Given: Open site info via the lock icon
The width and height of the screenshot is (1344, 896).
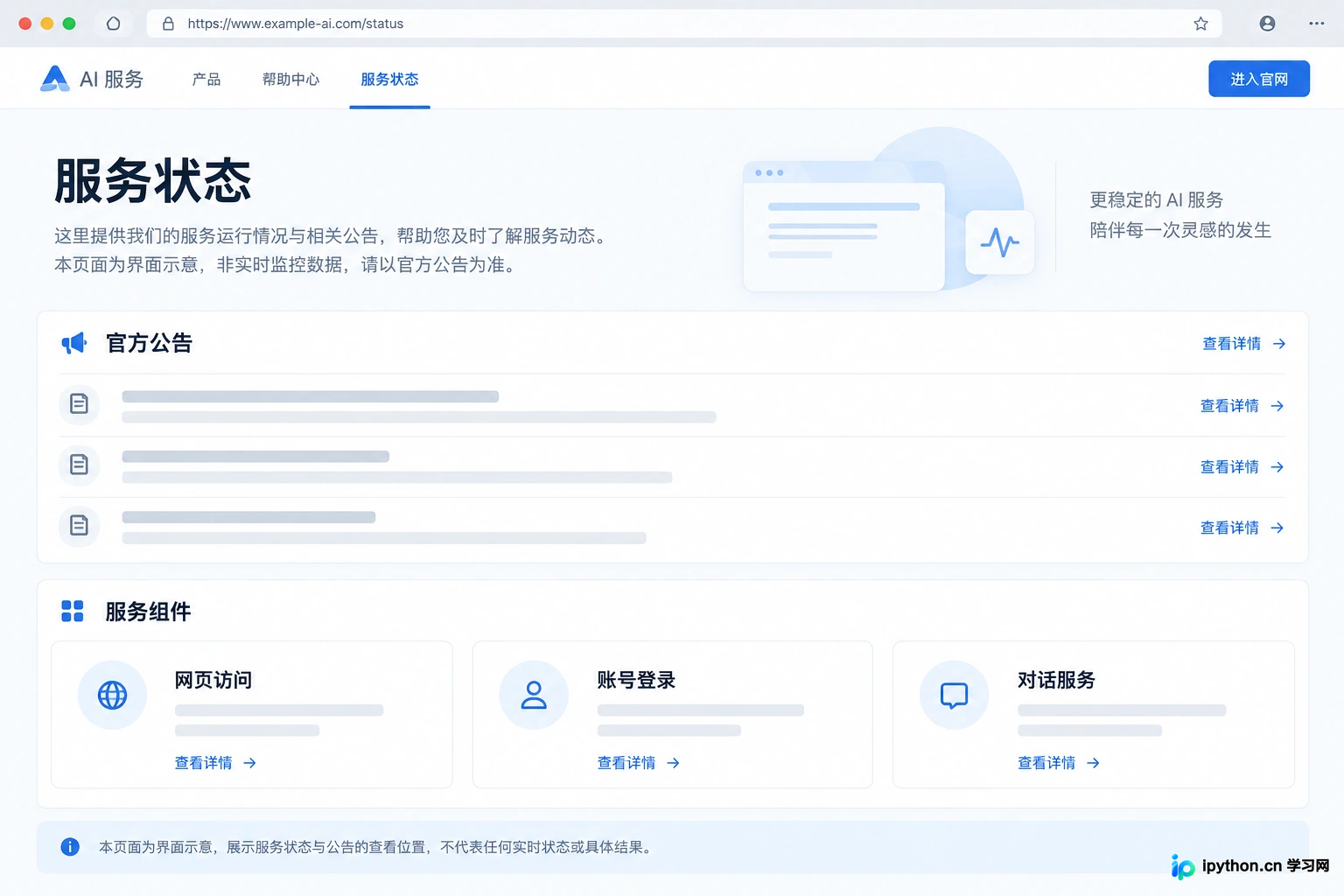Looking at the screenshot, I should [x=168, y=24].
